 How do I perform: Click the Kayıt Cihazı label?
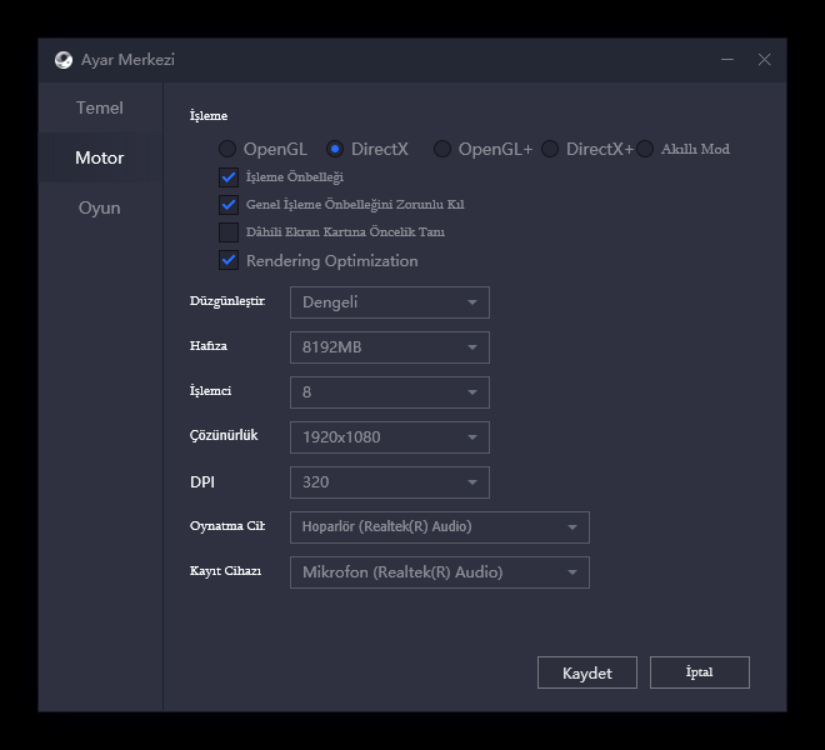pyautogui.click(x=225, y=571)
